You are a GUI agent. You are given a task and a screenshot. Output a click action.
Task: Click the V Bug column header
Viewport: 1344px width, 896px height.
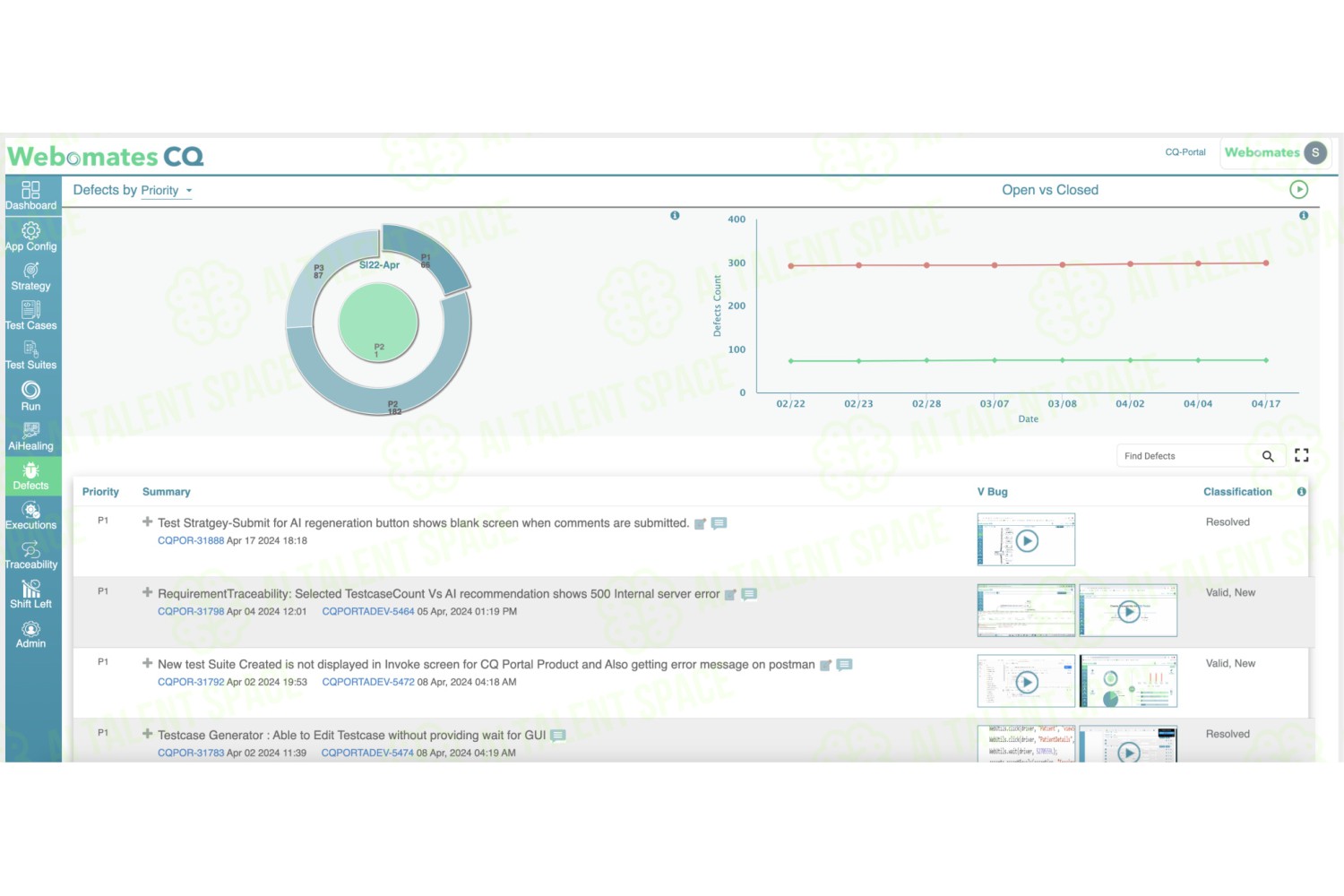tap(993, 492)
